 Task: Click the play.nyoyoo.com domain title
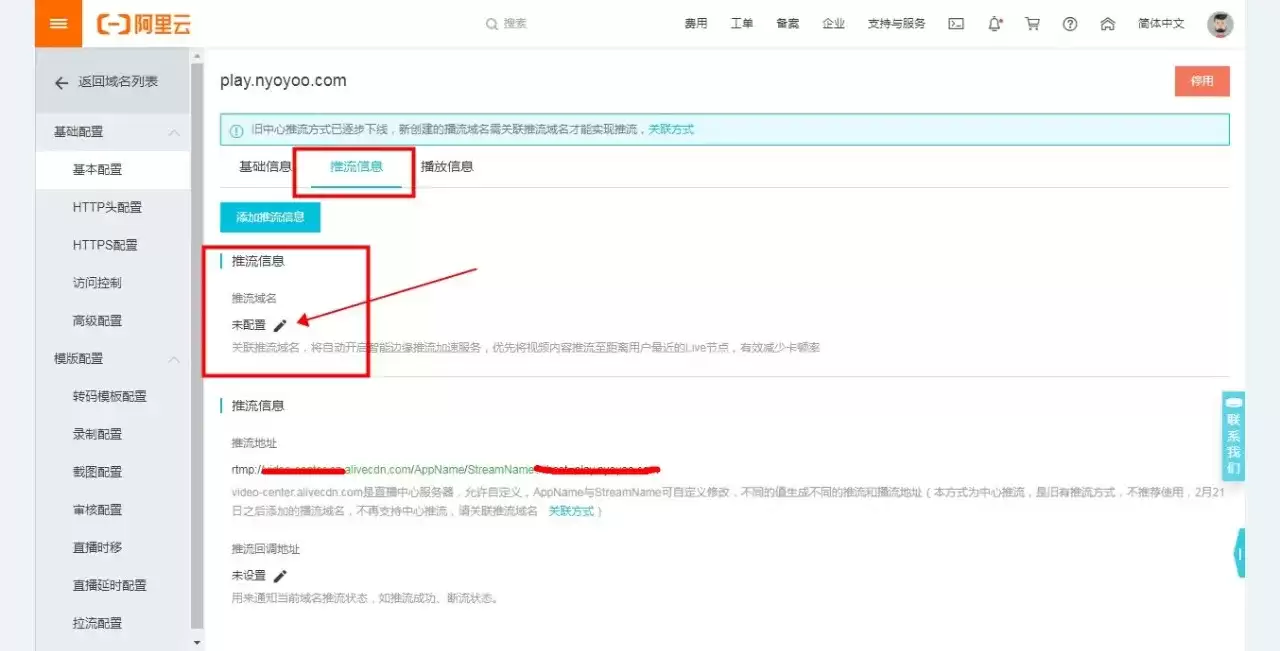[x=283, y=81]
